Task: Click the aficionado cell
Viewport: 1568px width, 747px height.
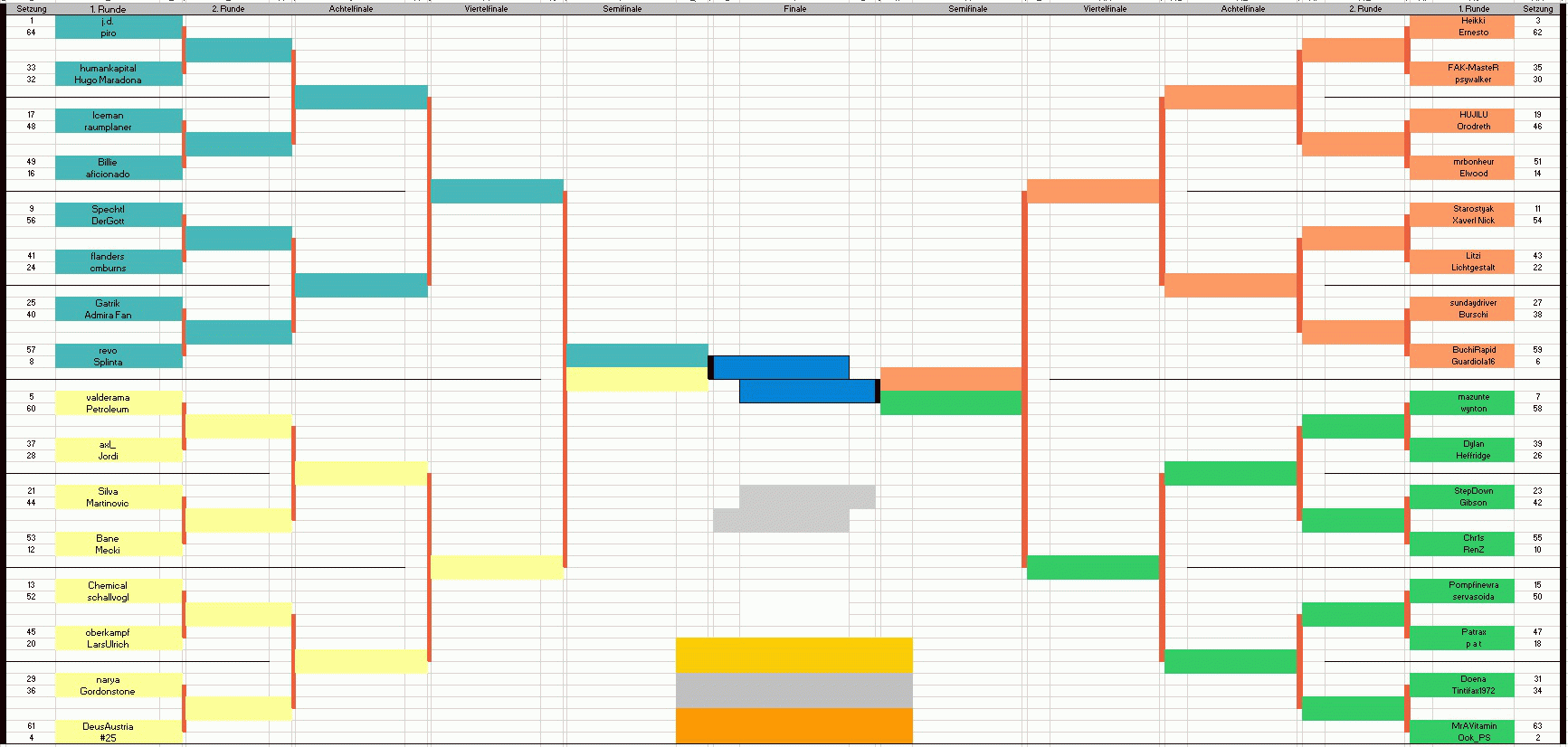Action: click(119, 174)
